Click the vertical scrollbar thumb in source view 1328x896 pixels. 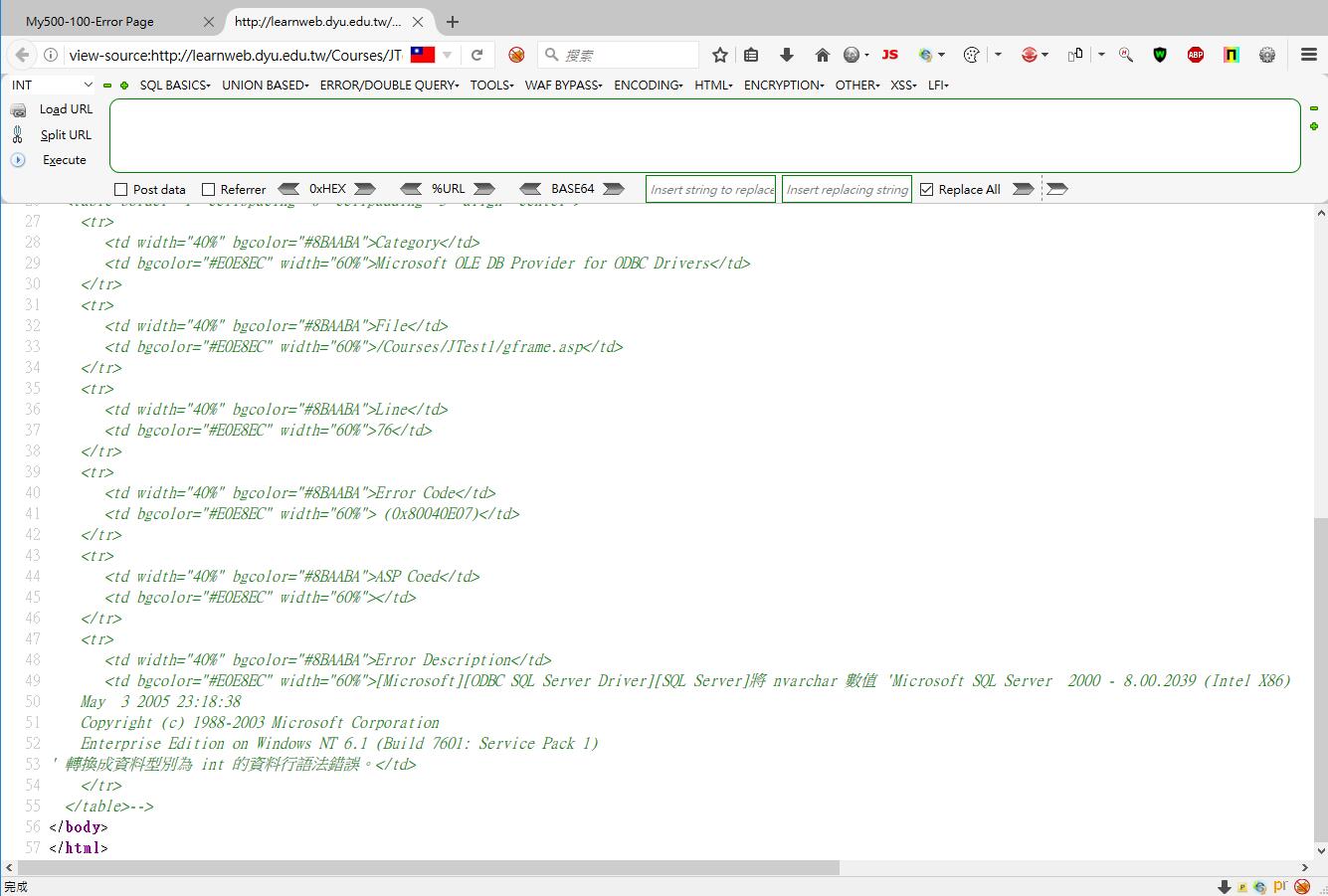pos(1321,679)
